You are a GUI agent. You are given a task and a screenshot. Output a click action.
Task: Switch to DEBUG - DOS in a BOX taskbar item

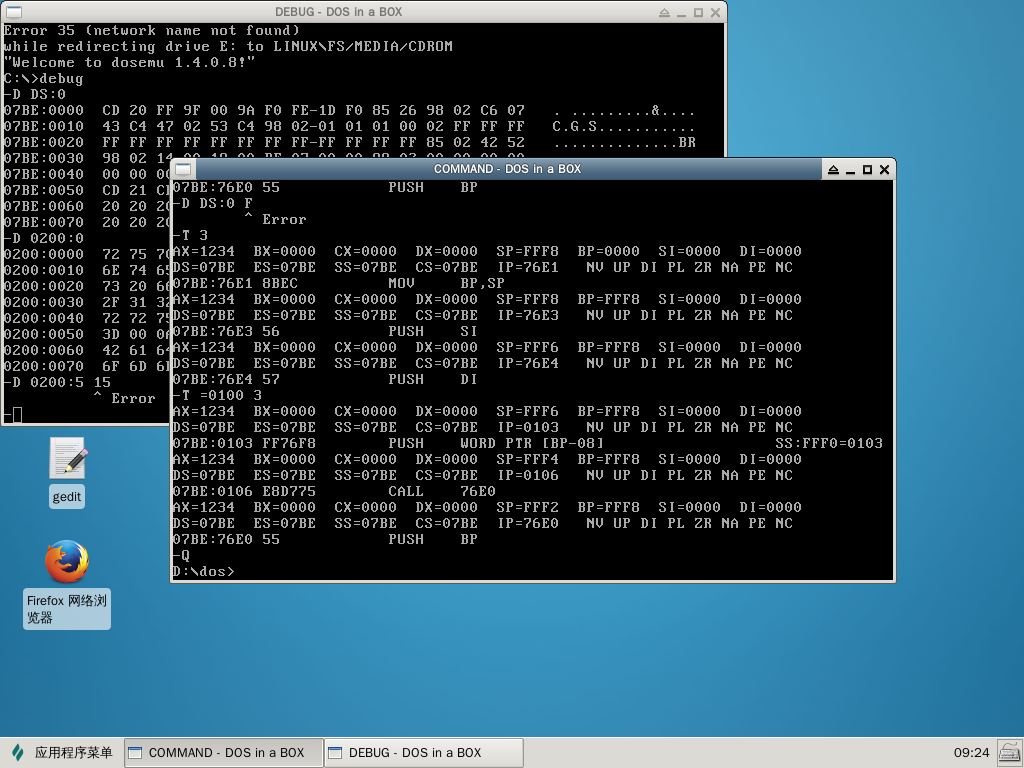[423, 753]
